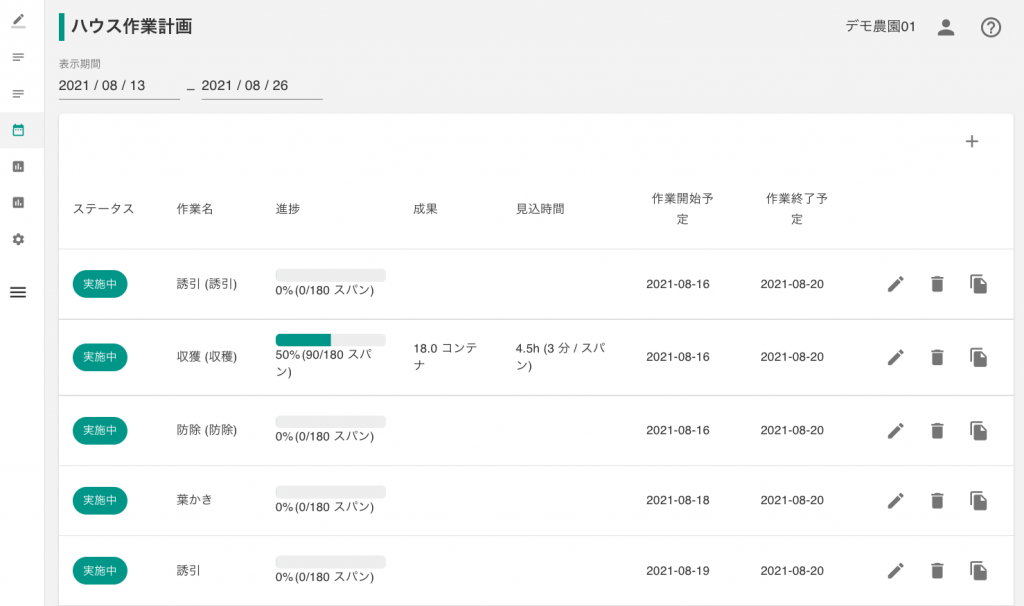Screen dimensions: 1024x606
Task: Expand the hamburger menu in the sidebar
Action: click(x=18, y=292)
